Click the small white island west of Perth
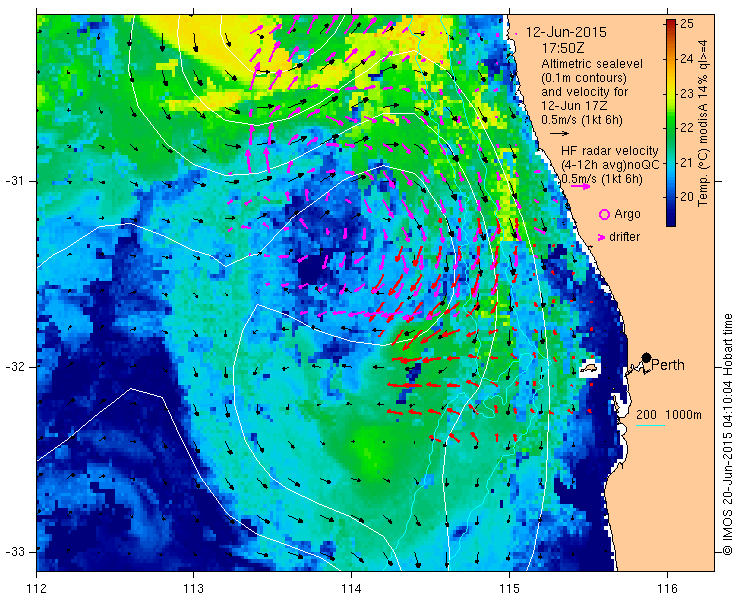 tap(589, 368)
